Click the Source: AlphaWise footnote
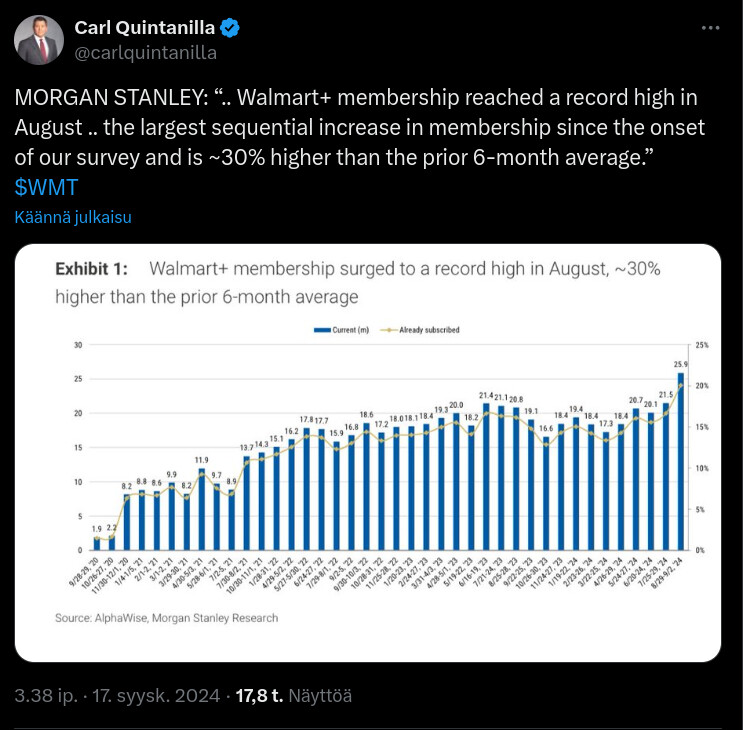This screenshot has height=730, width=743. coord(166,618)
